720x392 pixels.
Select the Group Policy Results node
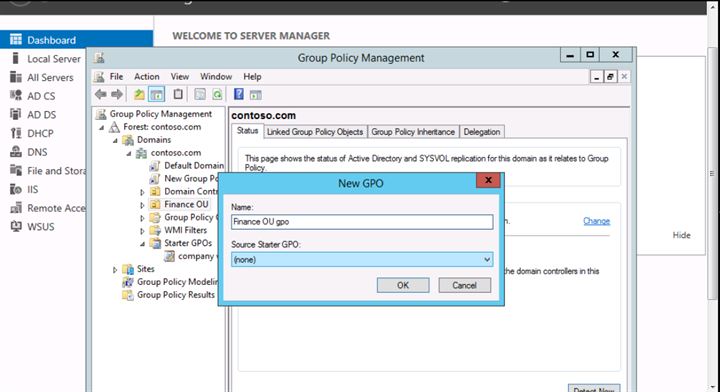(176, 295)
